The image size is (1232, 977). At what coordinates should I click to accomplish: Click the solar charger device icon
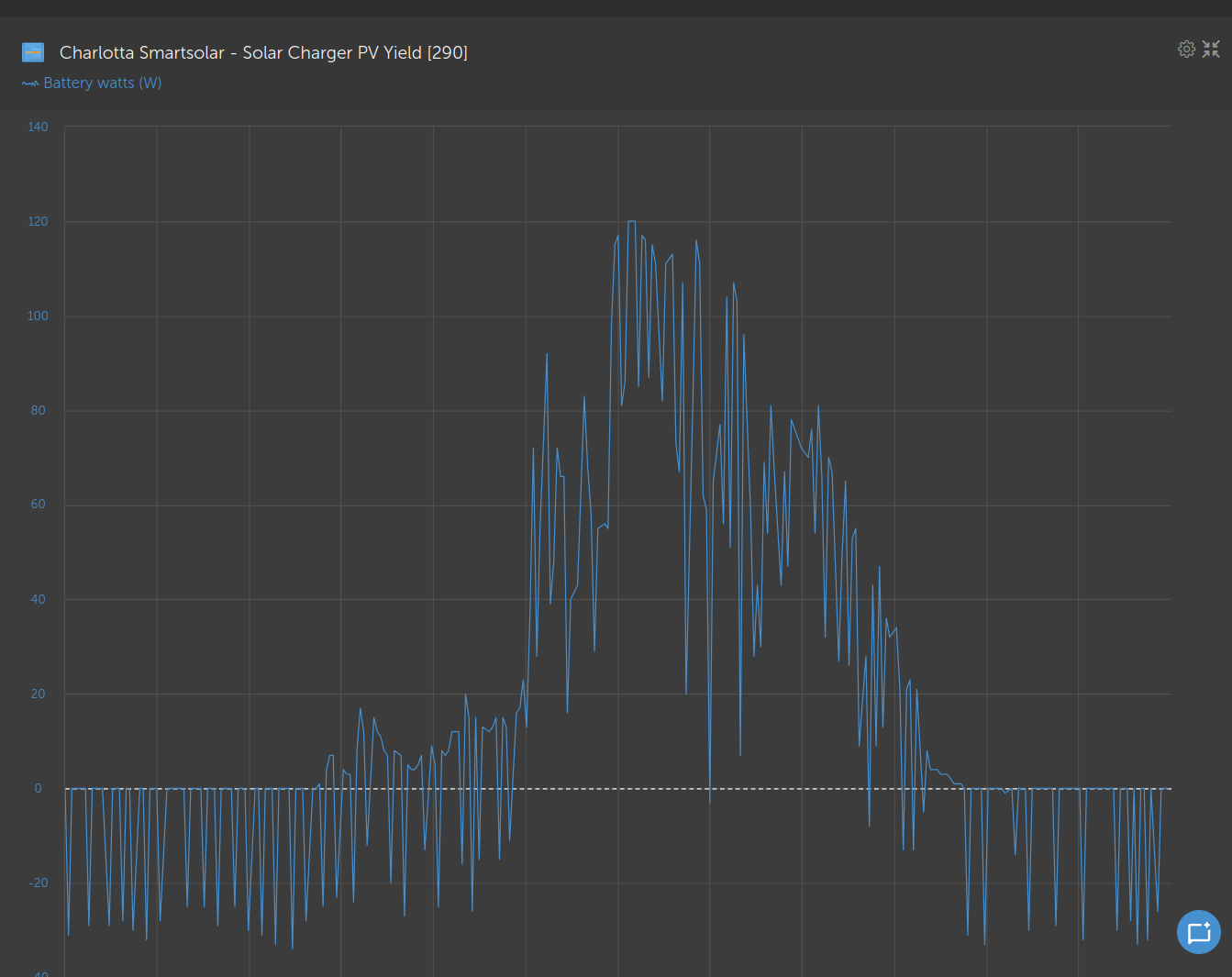(33, 52)
